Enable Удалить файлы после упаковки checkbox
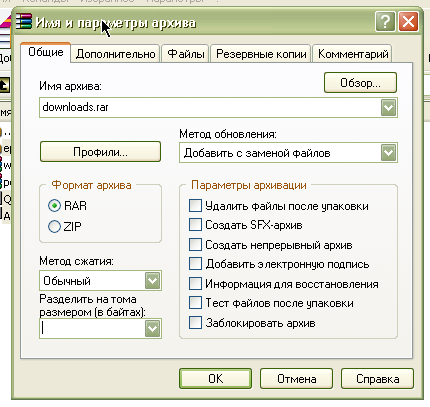430x407 pixels. [195, 206]
